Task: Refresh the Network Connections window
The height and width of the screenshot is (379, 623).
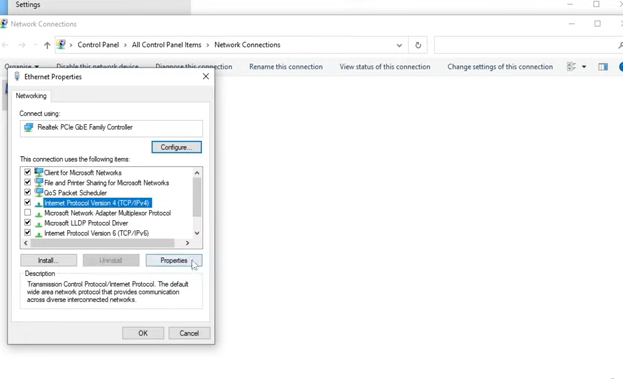Action: pyautogui.click(x=418, y=45)
